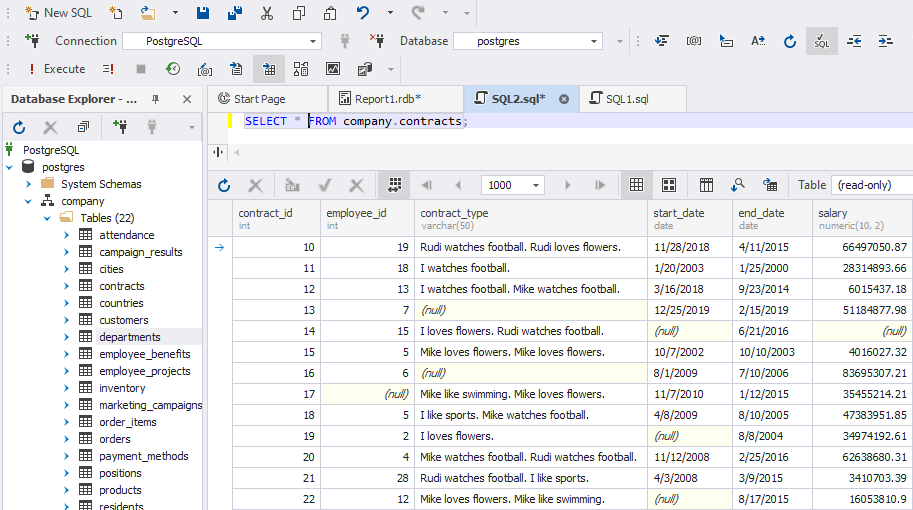Click the Increase indent icon
This screenshot has width=913, height=510.
click(886, 41)
